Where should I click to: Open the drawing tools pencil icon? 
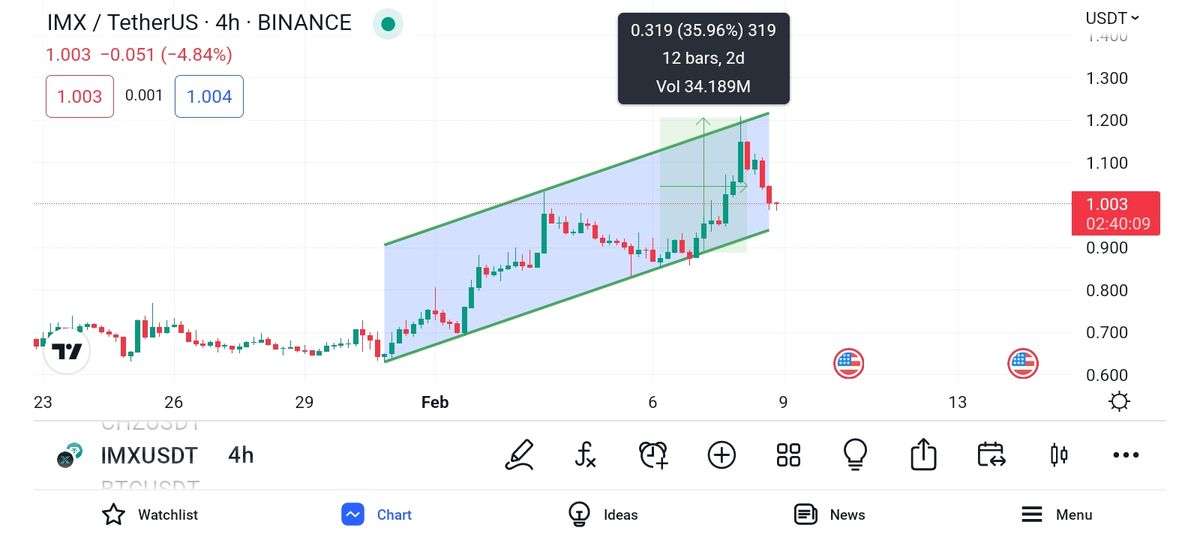click(x=519, y=455)
